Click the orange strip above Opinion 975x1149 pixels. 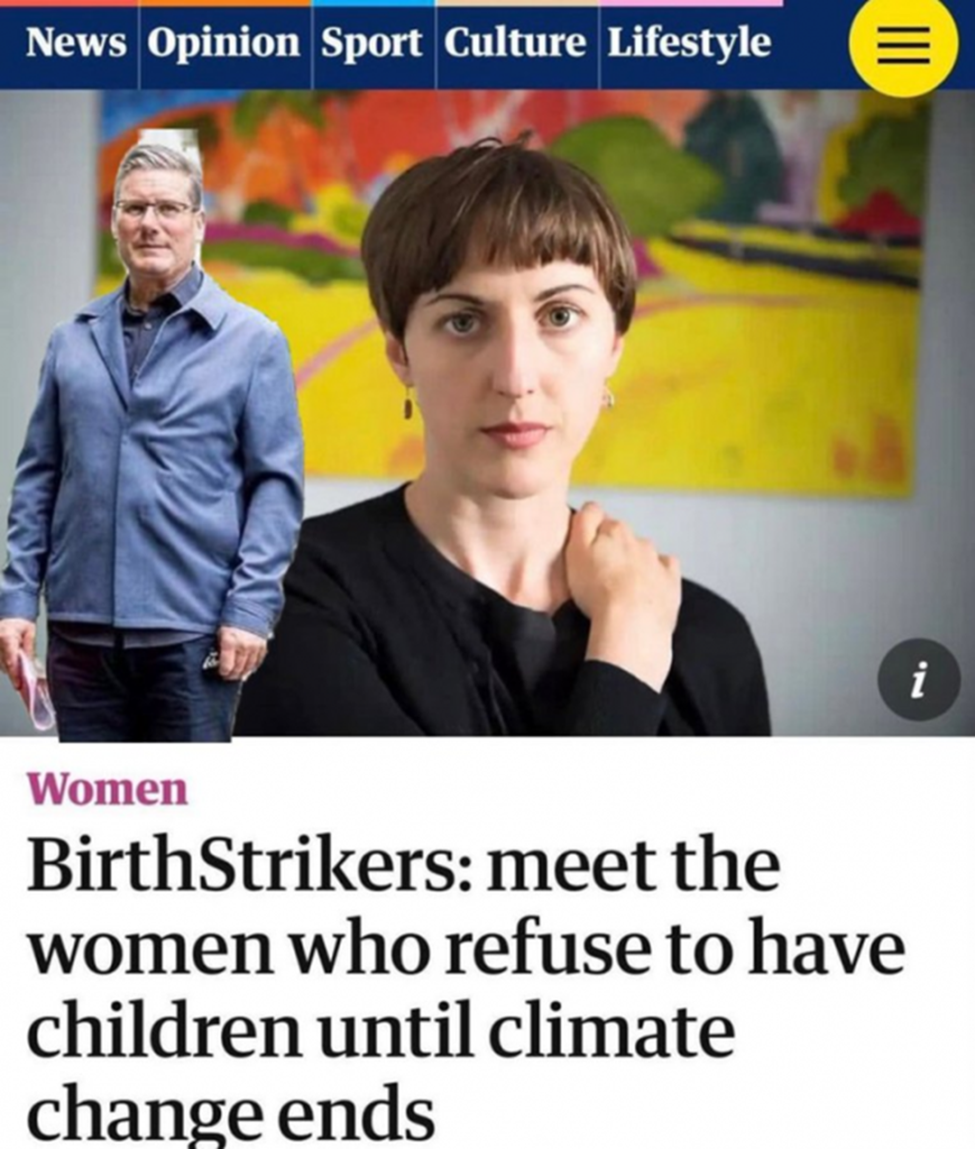(225, 3)
